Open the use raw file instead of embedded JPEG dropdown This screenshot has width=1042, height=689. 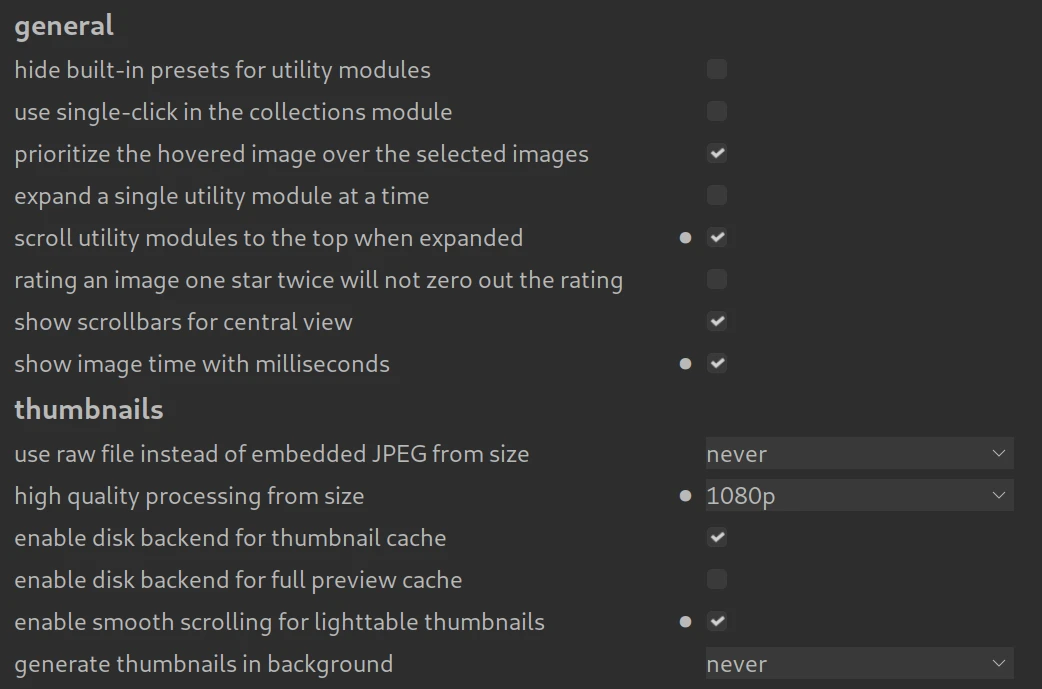(x=859, y=454)
